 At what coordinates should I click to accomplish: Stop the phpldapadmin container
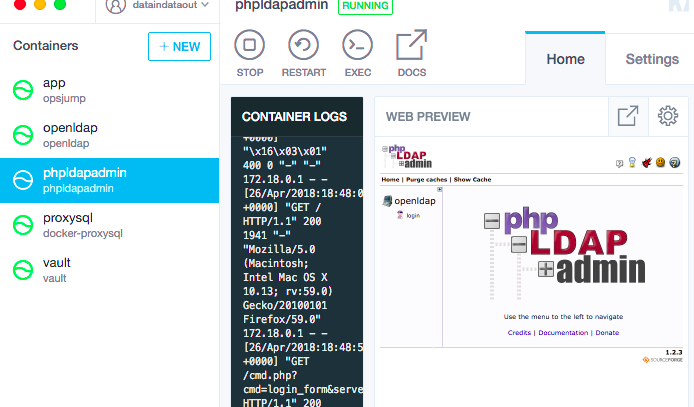[x=250, y=46]
